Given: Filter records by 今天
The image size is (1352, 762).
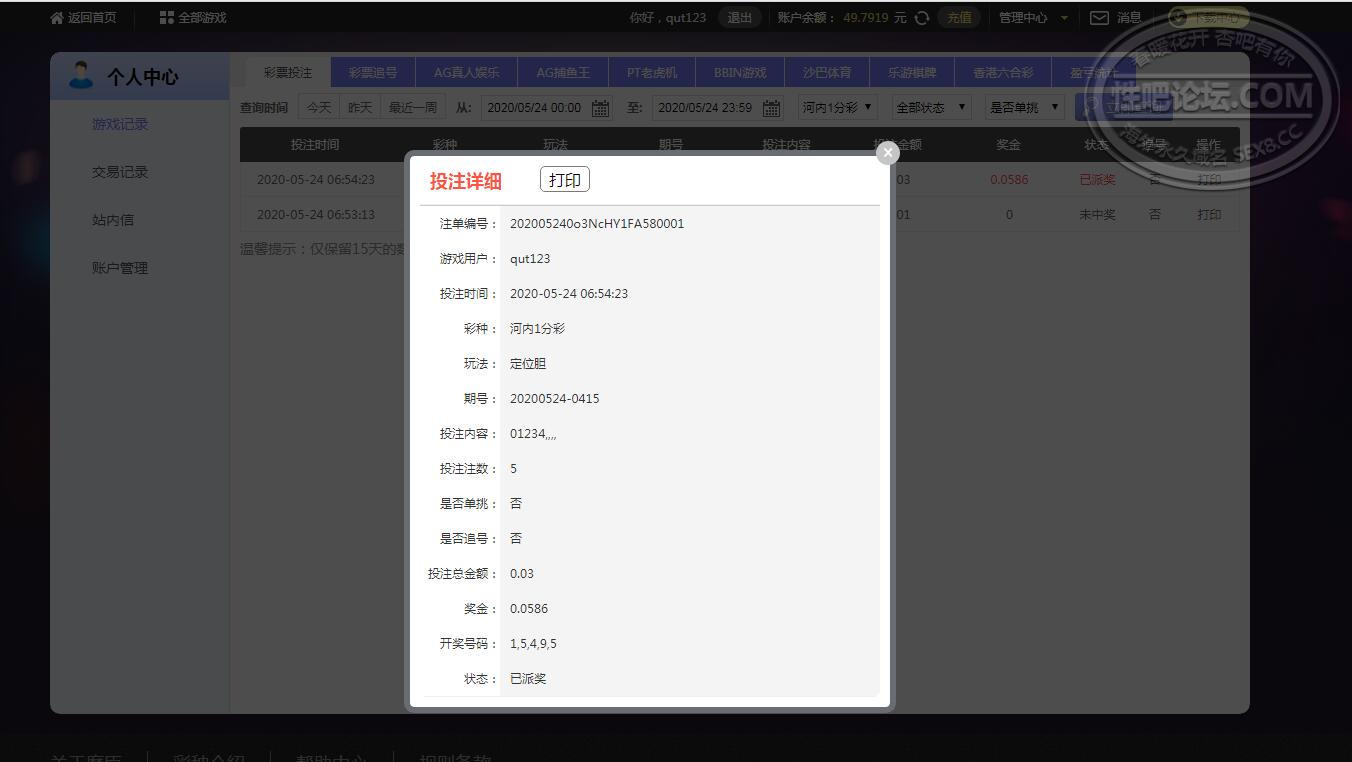Looking at the screenshot, I should tap(319, 107).
